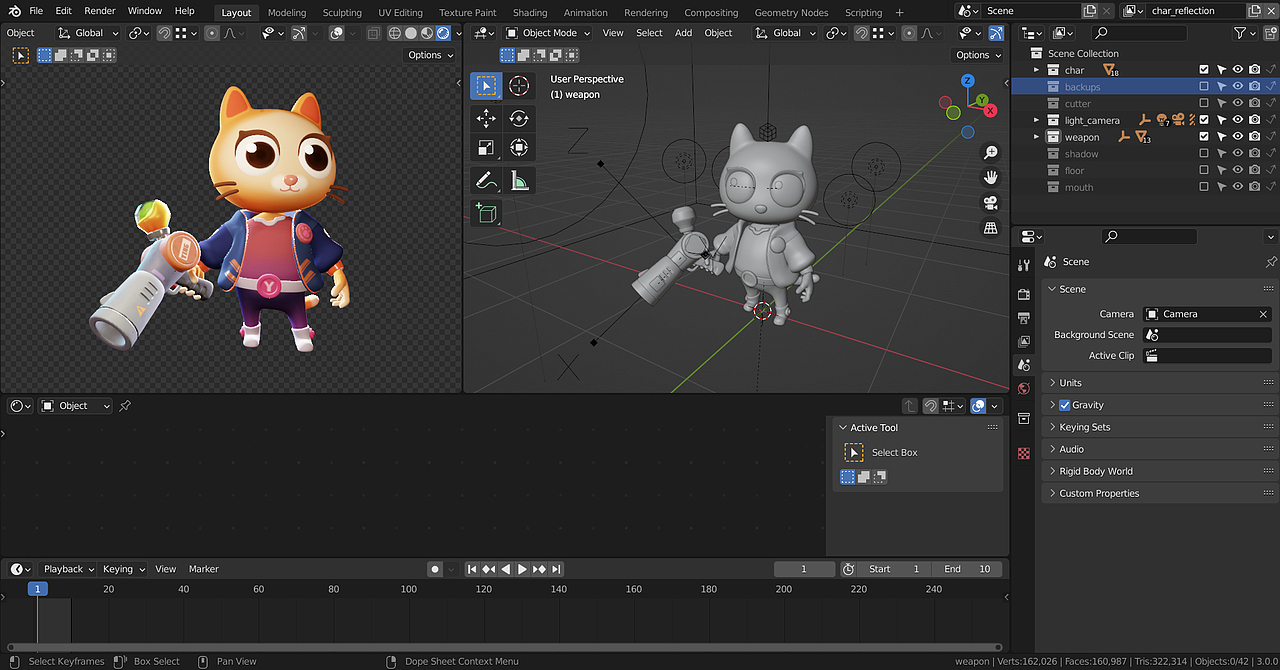Hide the light_camera collection with eye icon
Viewport: 1280px width, 670px height.
click(1237, 120)
